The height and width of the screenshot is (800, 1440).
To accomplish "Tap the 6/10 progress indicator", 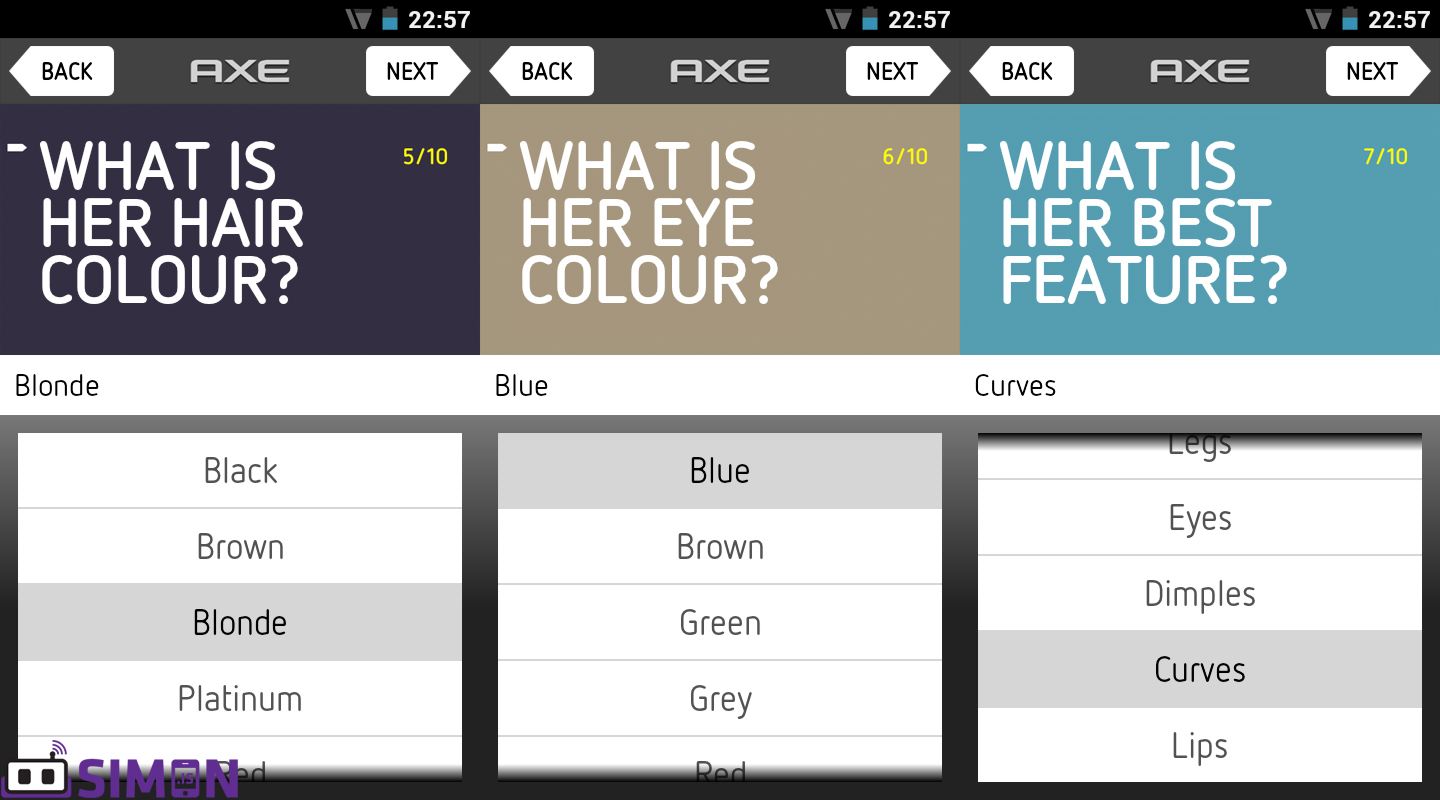I will click(905, 157).
